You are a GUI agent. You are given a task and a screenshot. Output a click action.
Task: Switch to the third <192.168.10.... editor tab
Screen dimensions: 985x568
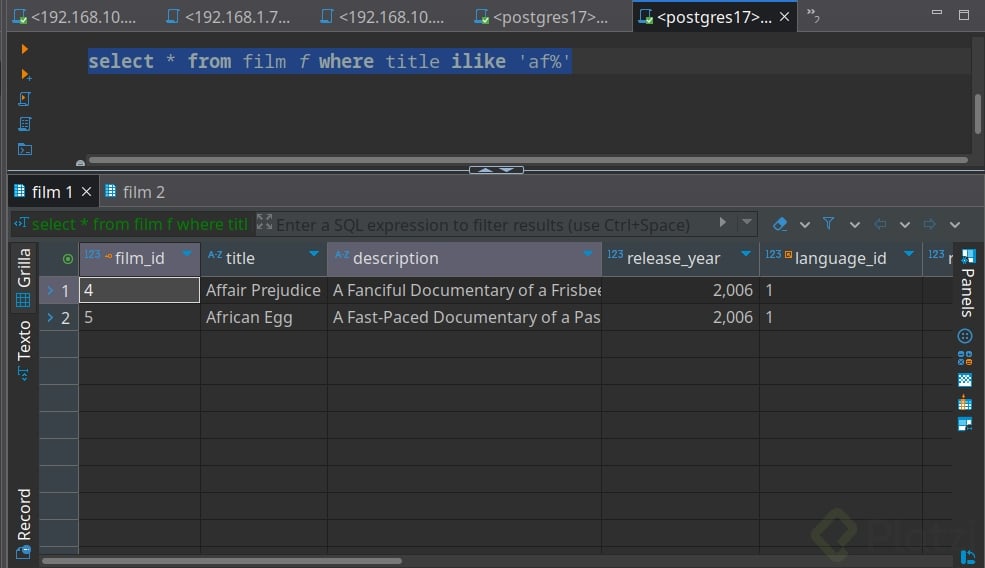point(383,17)
